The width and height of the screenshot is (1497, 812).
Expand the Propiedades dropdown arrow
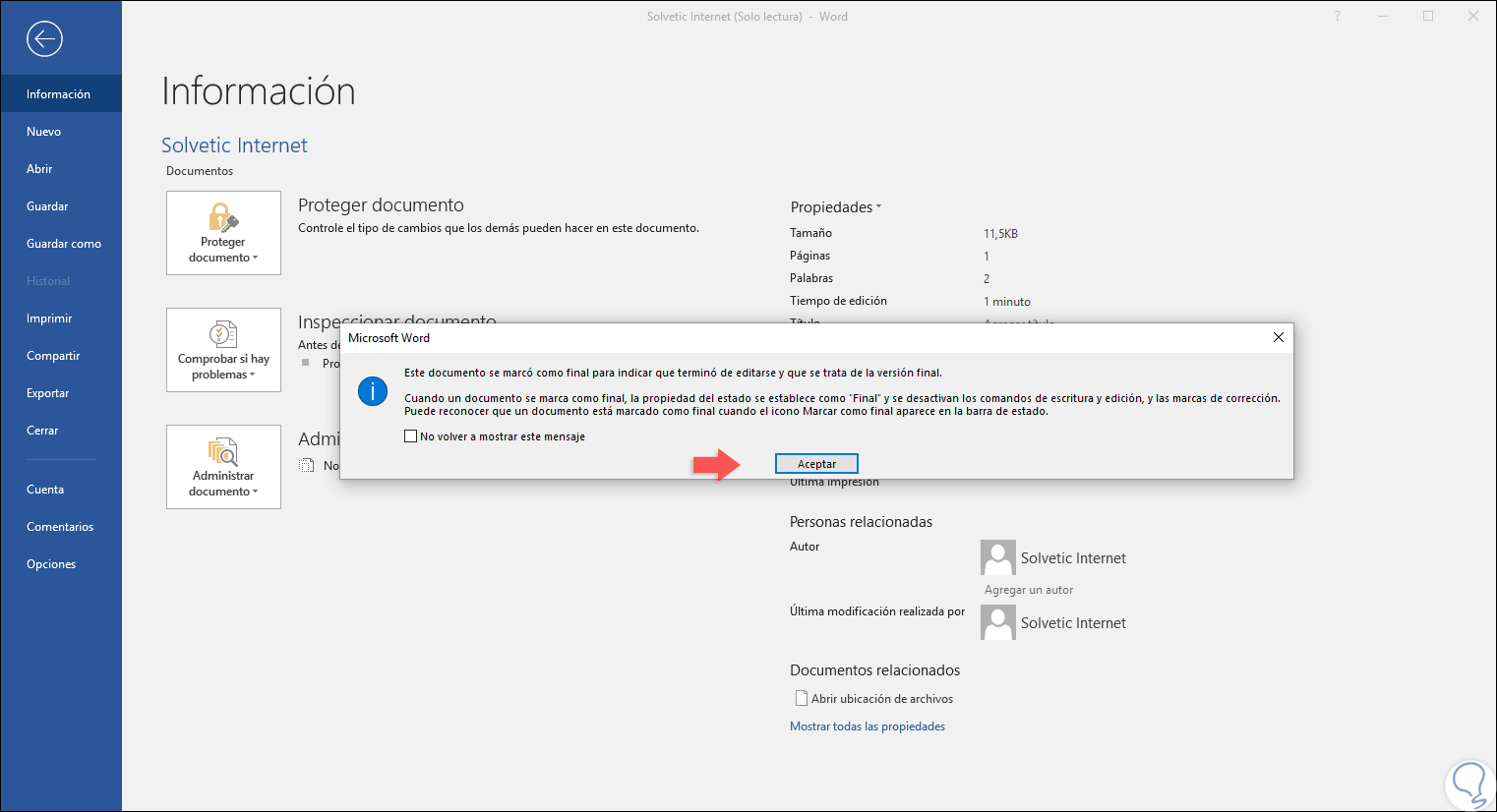[878, 207]
